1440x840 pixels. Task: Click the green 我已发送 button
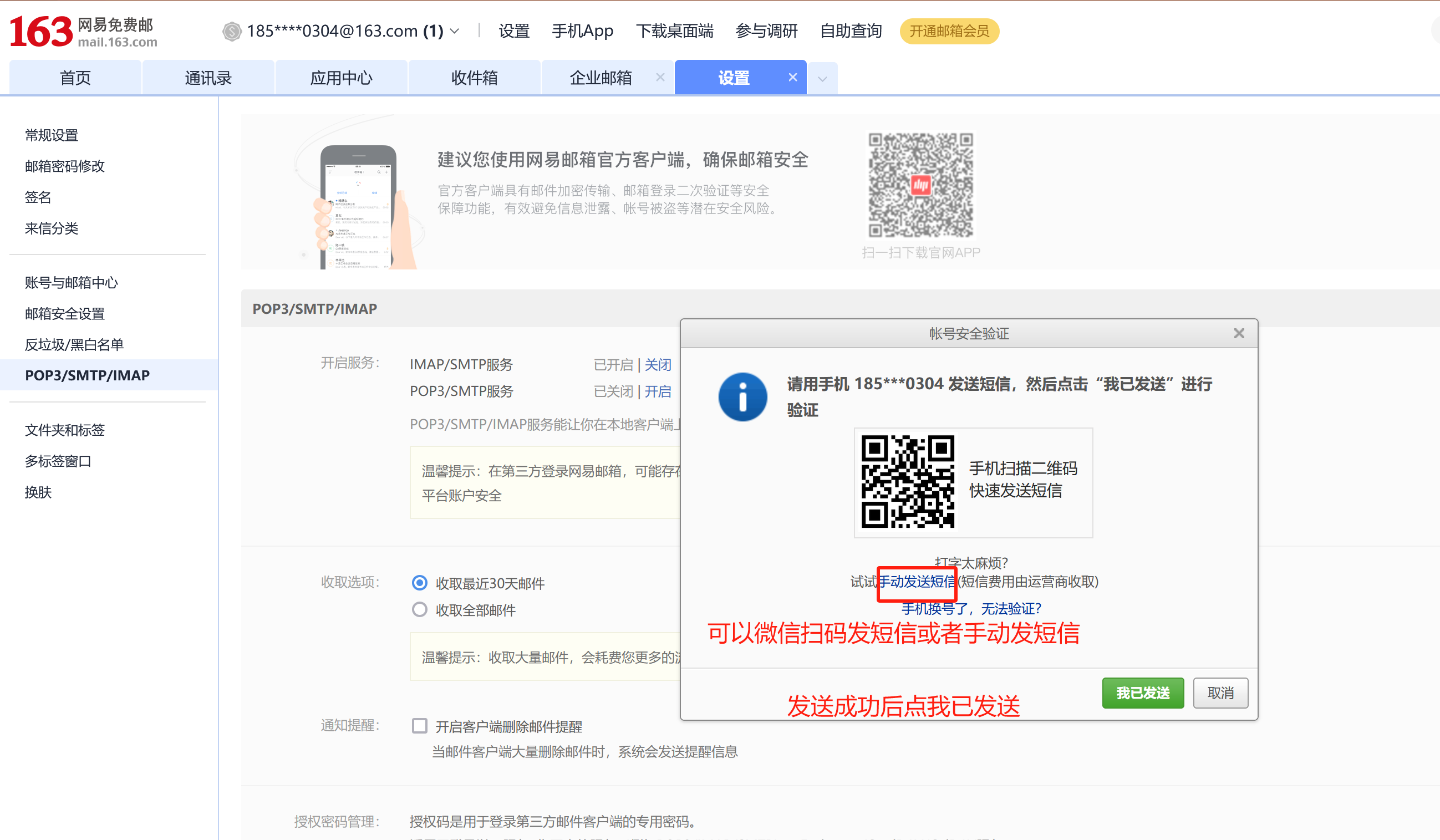1143,693
